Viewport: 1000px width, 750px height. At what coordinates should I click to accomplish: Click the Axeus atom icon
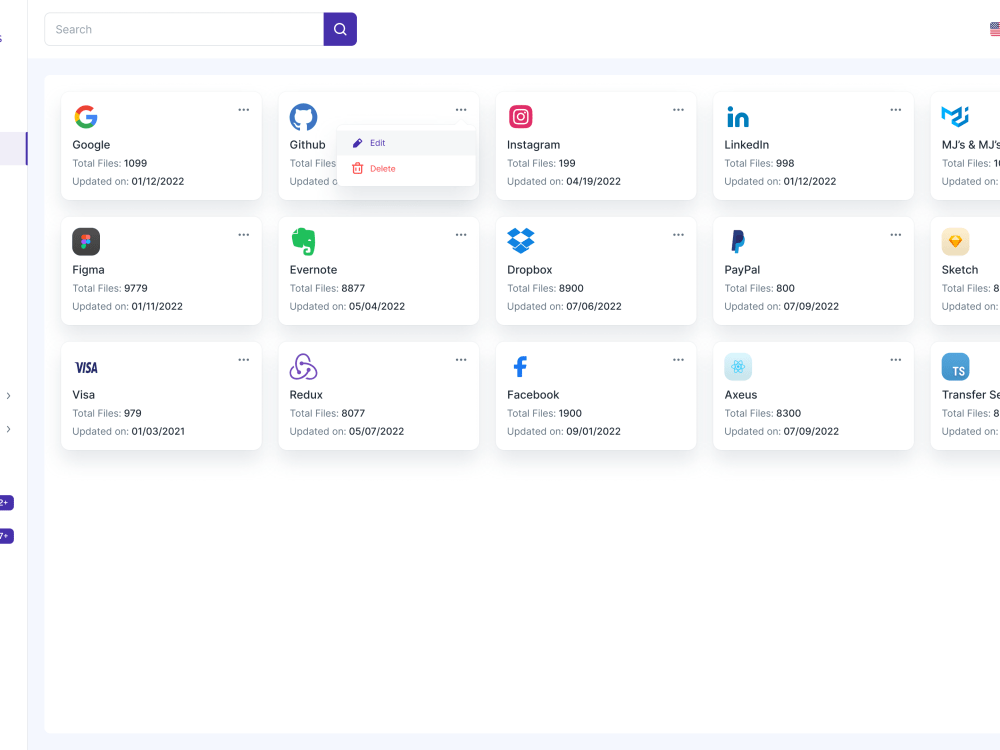point(738,367)
